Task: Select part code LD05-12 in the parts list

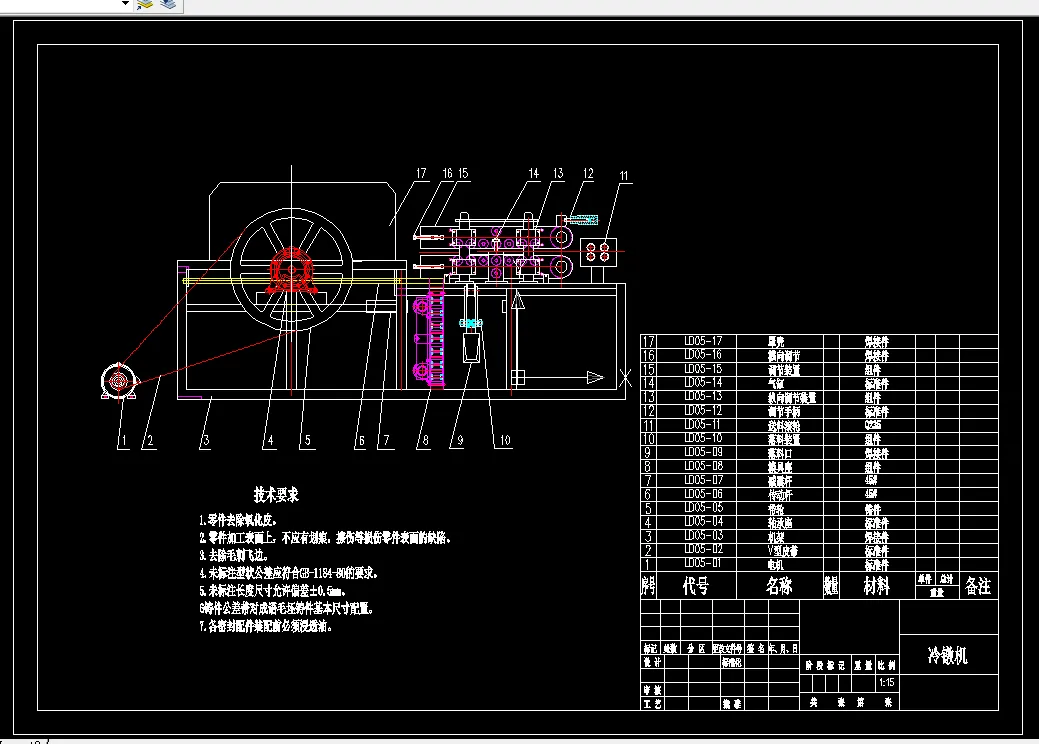Action: [703, 410]
